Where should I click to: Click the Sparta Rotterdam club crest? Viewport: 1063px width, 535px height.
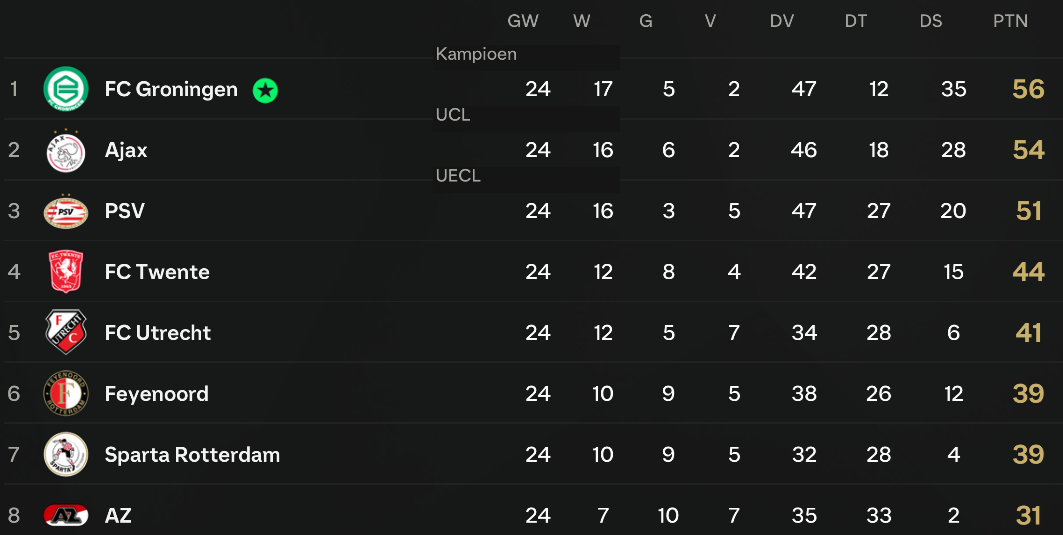pyautogui.click(x=66, y=454)
